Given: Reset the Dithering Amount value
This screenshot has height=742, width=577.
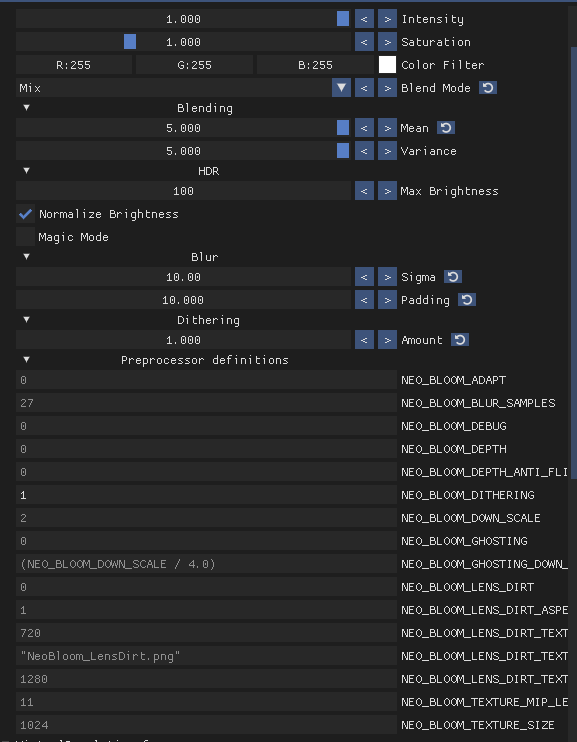Looking at the screenshot, I should [x=460, y=340].
